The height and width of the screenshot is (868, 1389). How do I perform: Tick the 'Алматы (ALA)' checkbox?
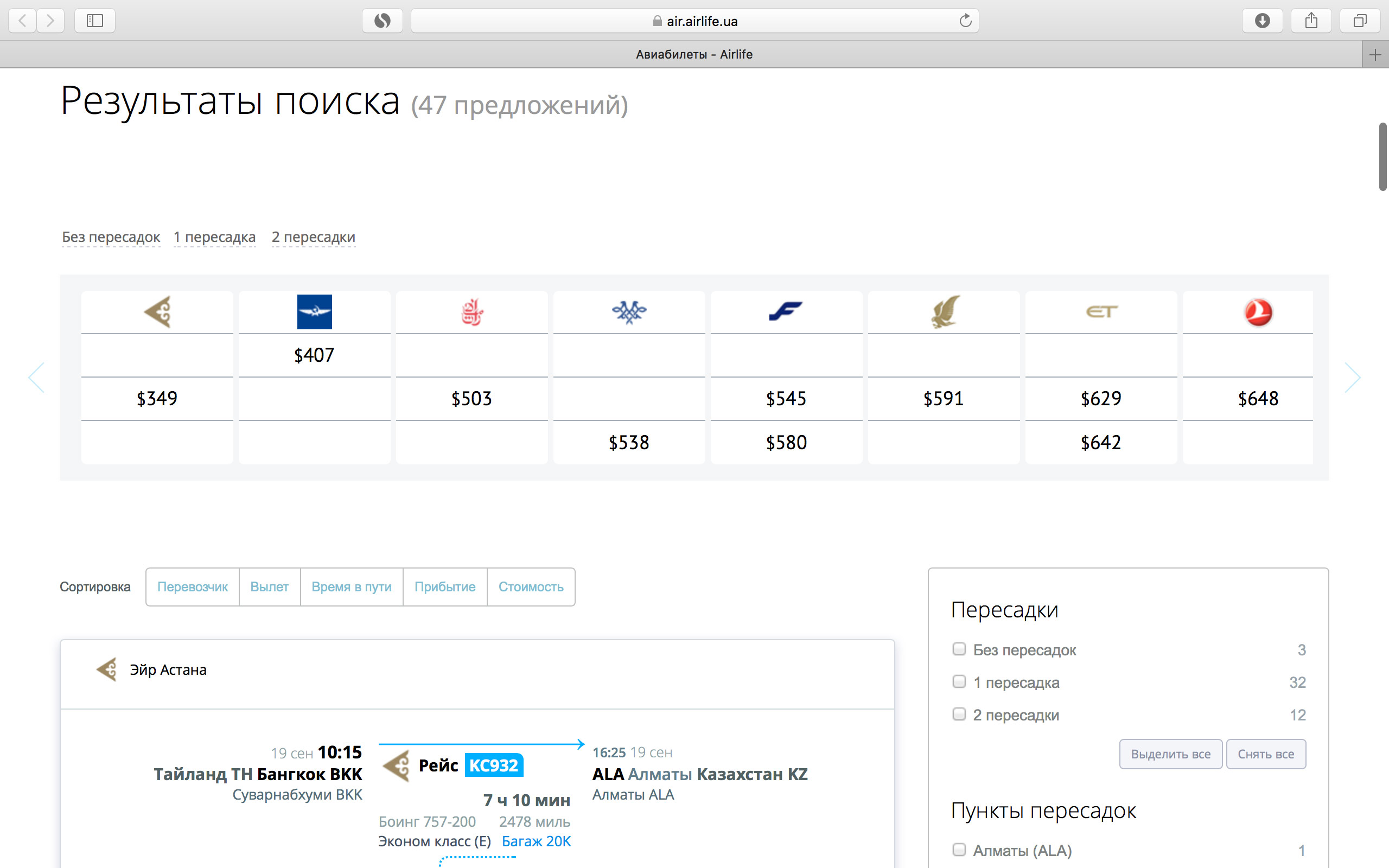(959, 850)
